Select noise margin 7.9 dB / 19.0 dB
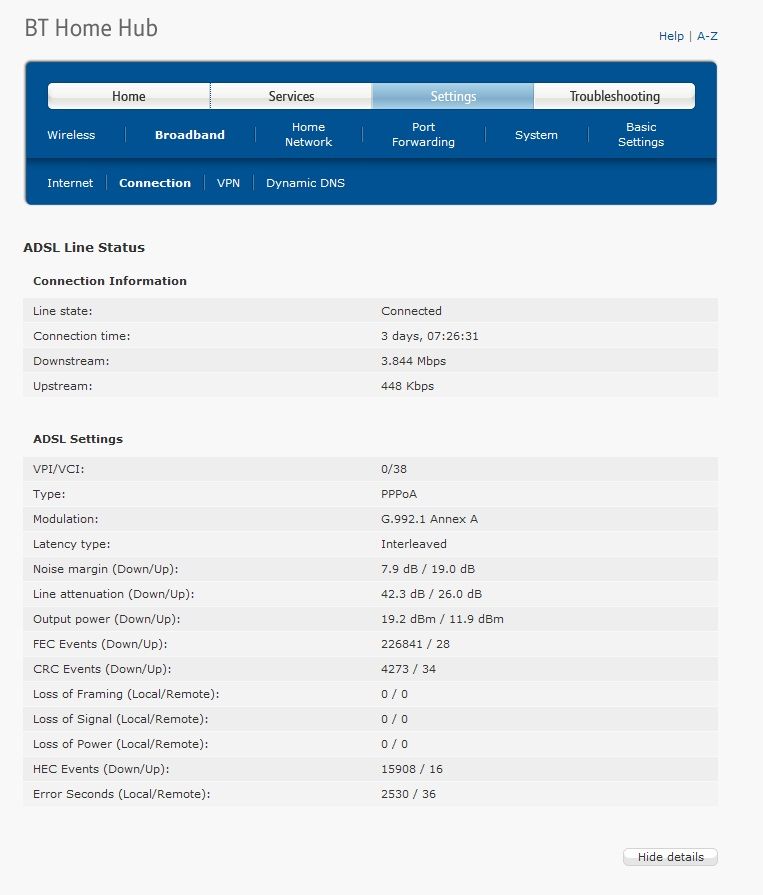Screen dimensions: 763x895 pos(428,569)
